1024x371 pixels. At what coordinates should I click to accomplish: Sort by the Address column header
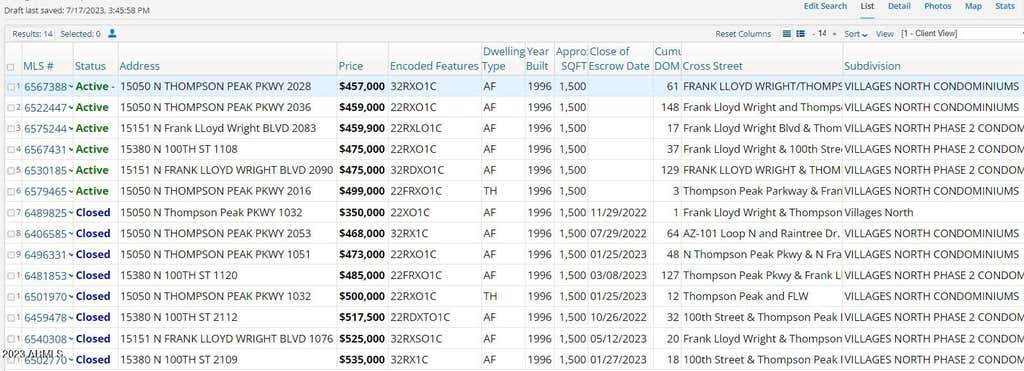click(139, 66)
